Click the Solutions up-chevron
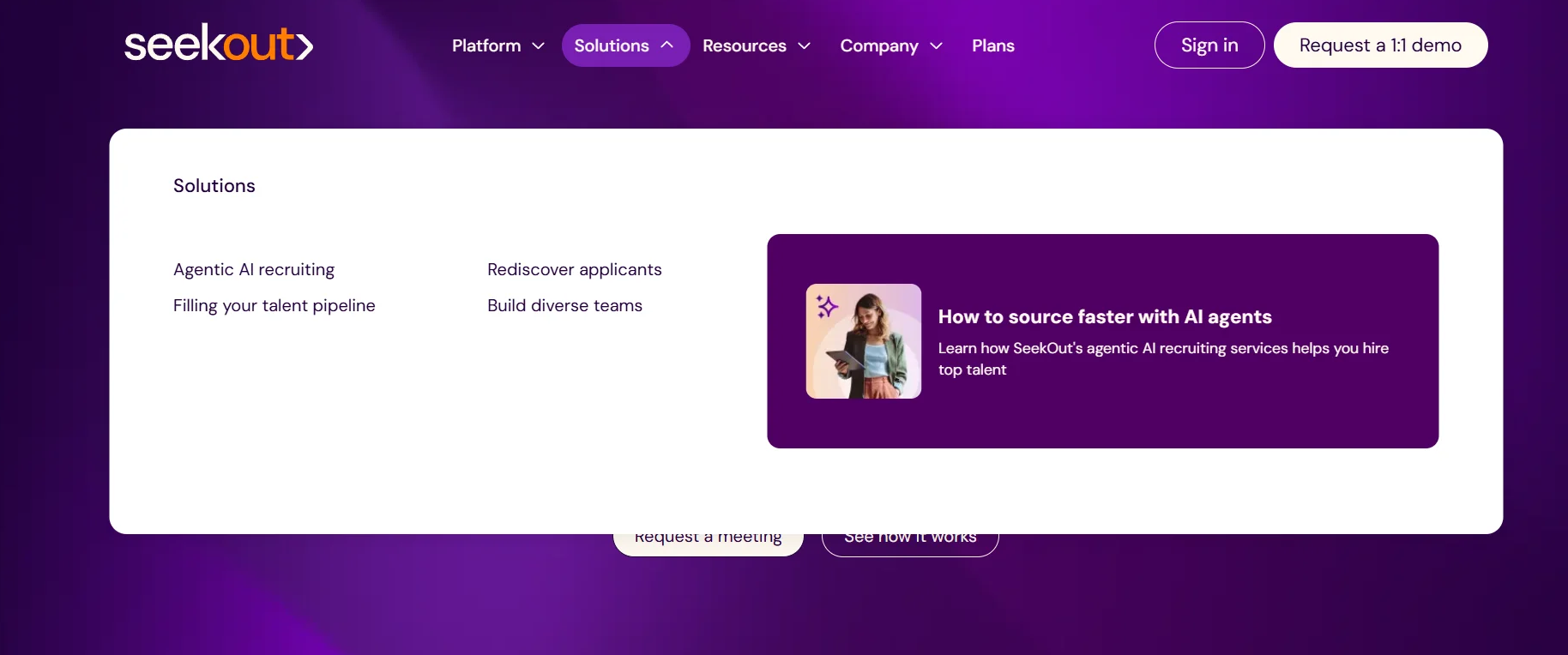This screenshot has height=655, width=1568. click(x=667, y=45)
